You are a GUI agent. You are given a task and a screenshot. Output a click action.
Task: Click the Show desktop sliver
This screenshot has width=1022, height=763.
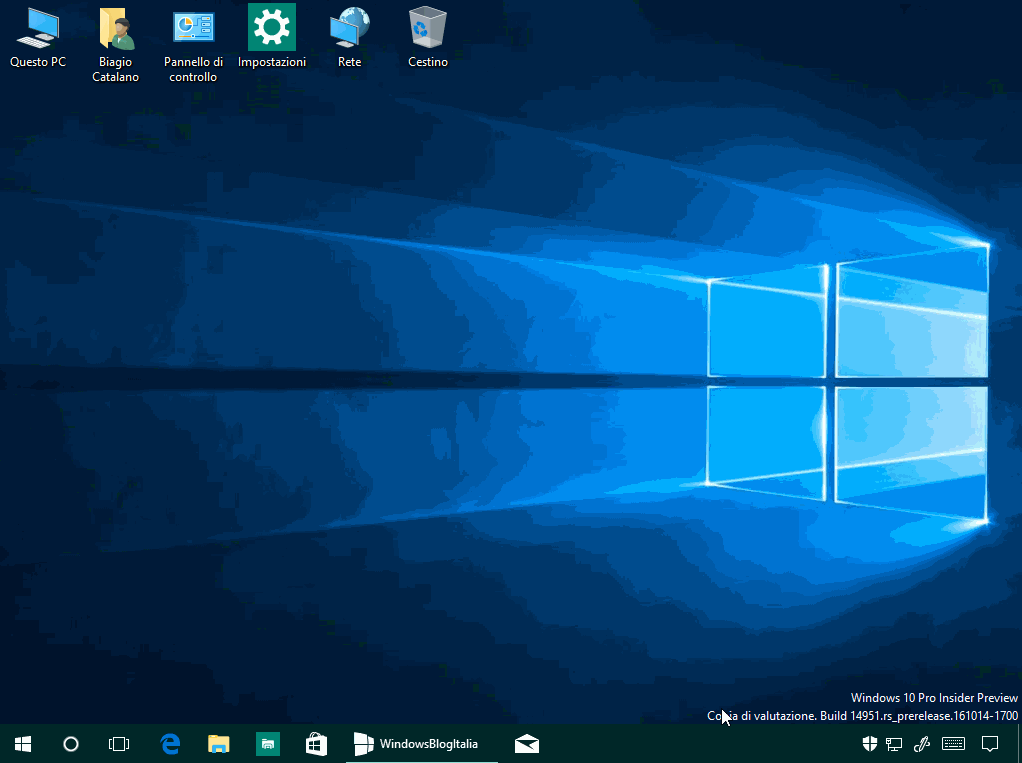1019,743
